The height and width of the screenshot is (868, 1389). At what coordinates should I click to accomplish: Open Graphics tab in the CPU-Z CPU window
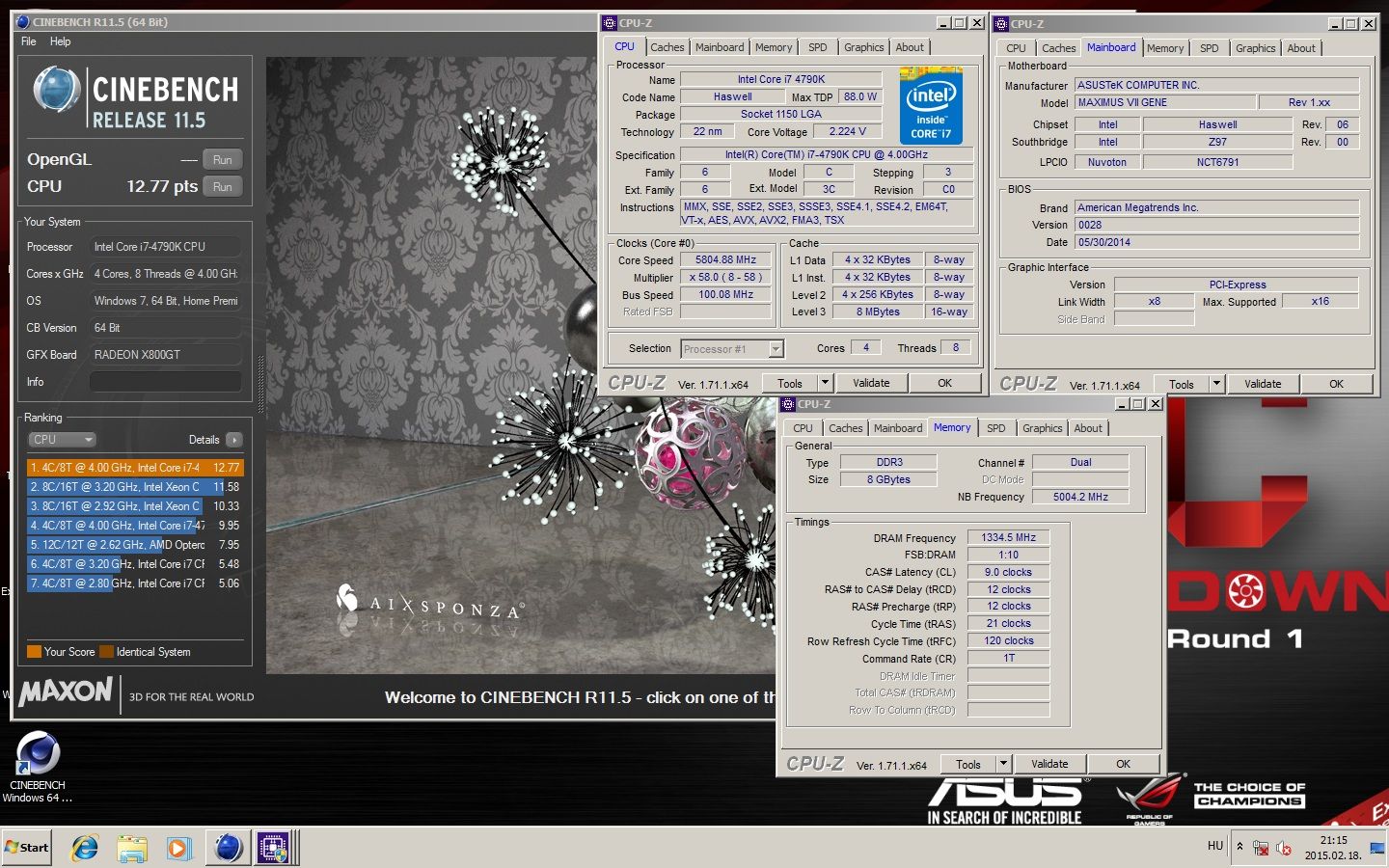pyautogui.click(x=863, y=47)
